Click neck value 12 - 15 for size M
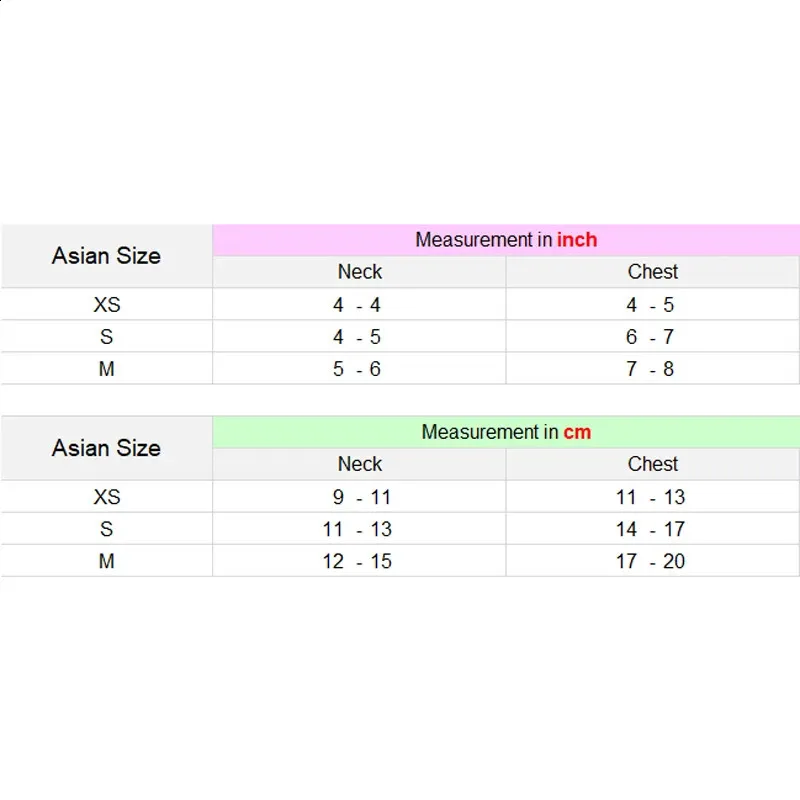The image size is (800, 800). (357, 561)
